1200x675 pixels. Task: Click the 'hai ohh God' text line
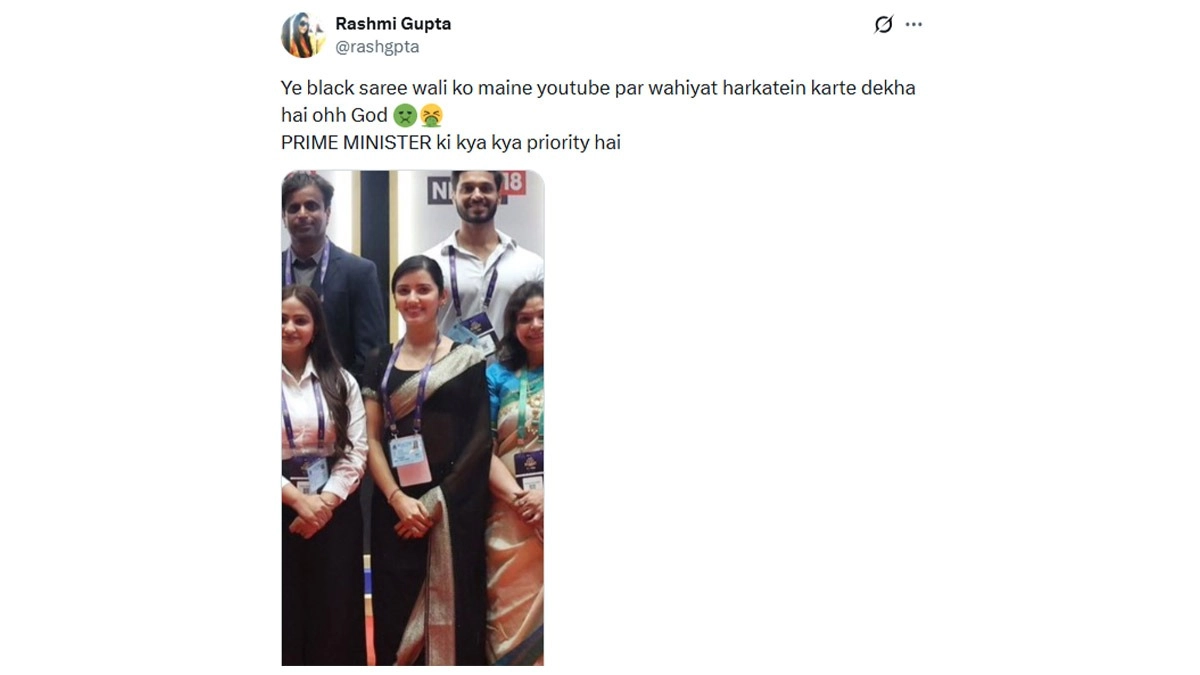tap(334, 115)
